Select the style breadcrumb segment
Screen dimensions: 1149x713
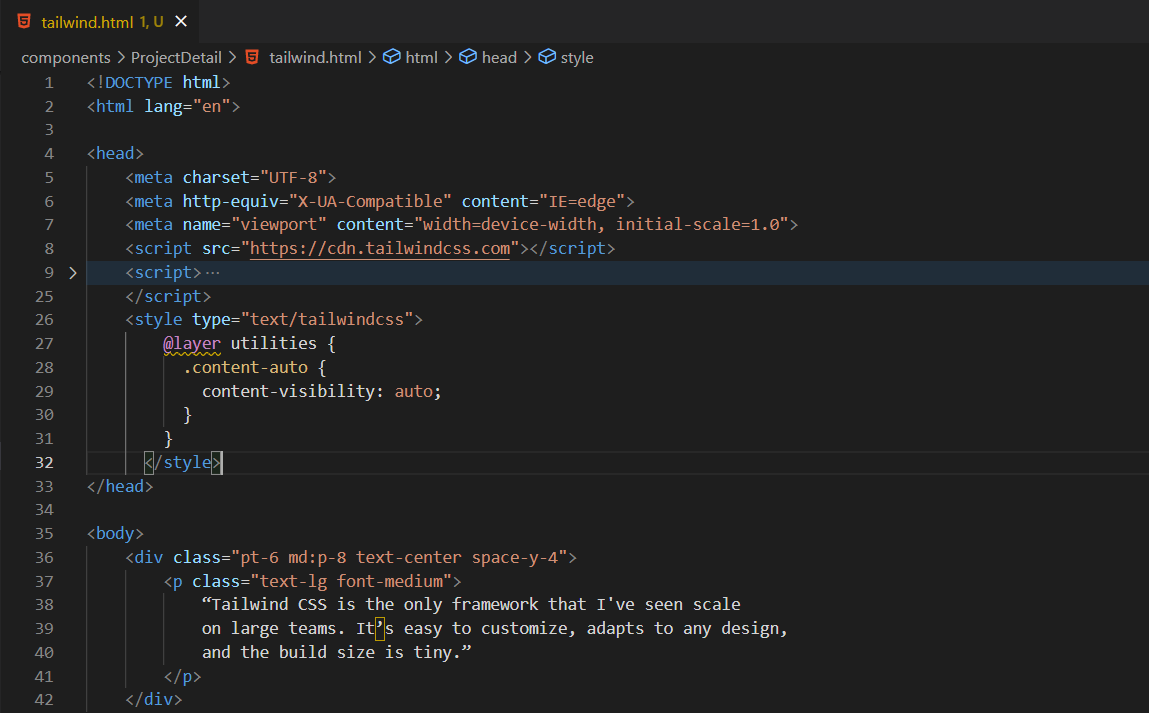click(x=577, y=57)
